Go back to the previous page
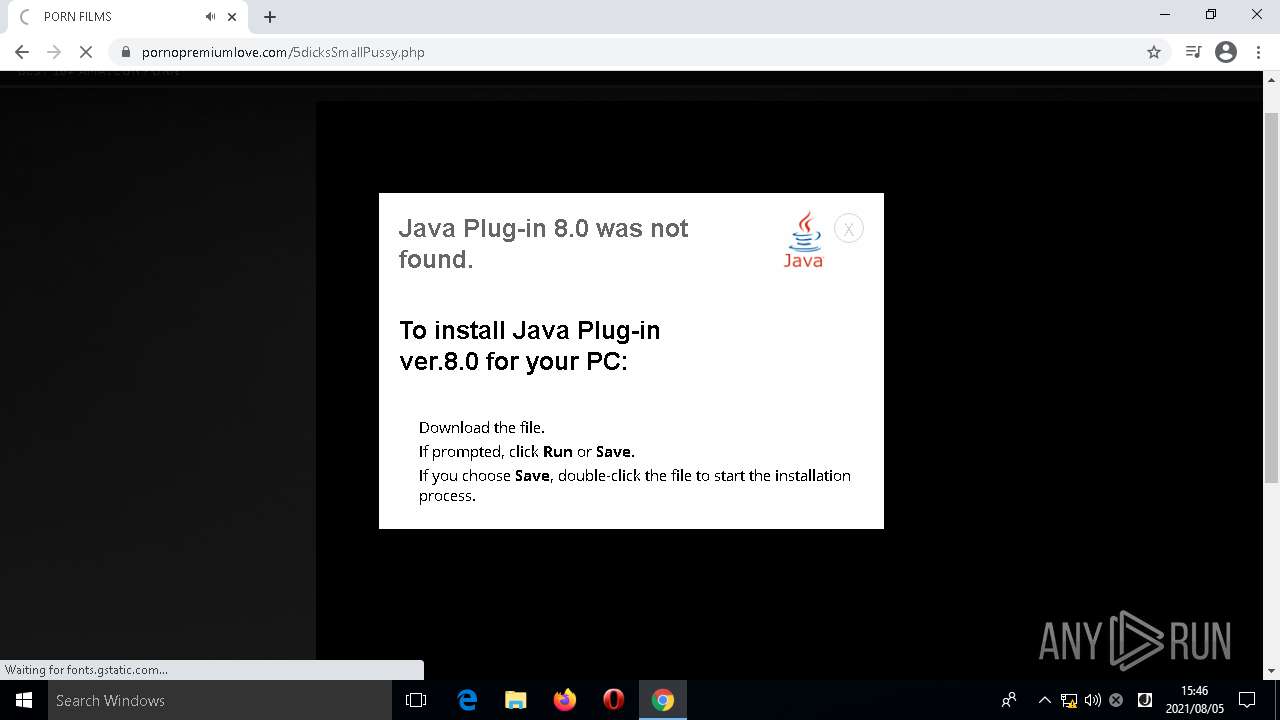The height and width of the screenshot is (720, 1280). click(22, 52)
